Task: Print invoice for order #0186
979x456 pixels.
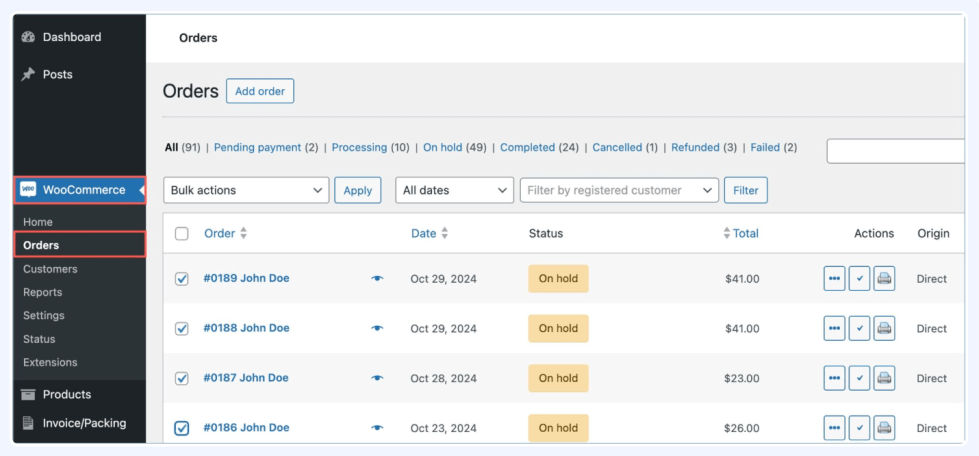Action: point(884,428)
